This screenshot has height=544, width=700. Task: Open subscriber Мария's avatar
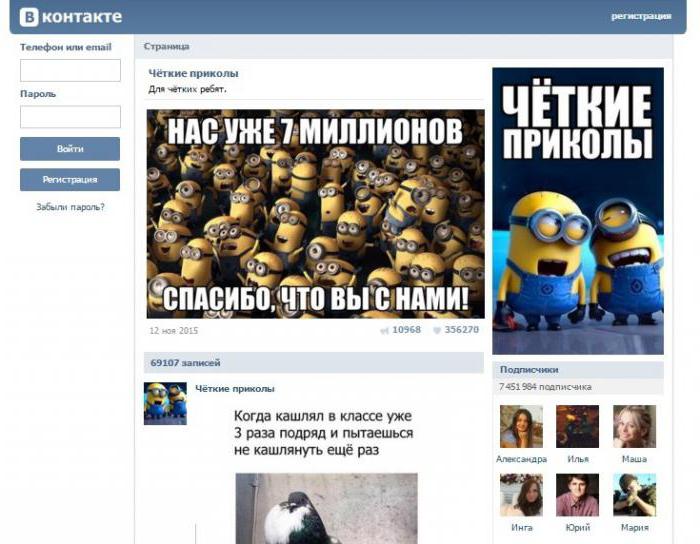[x=634, y=495]
